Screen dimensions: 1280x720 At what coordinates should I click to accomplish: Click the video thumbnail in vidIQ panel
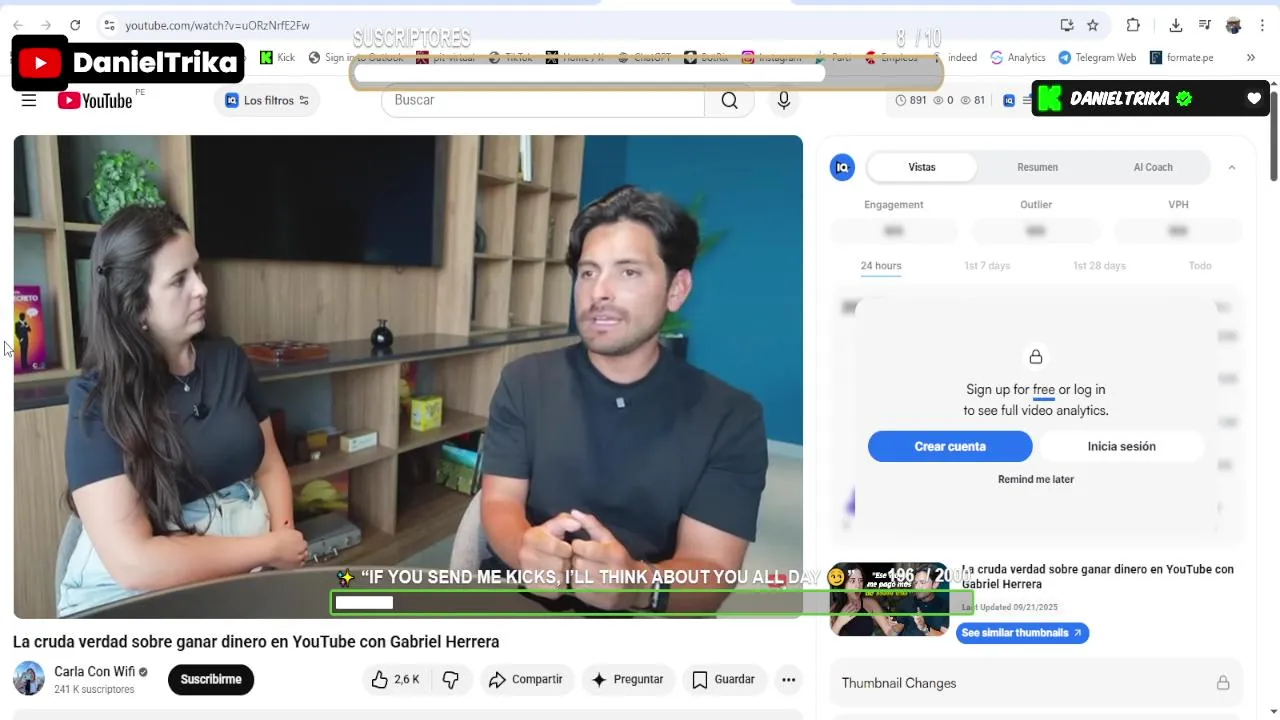(x=890, y=599)
